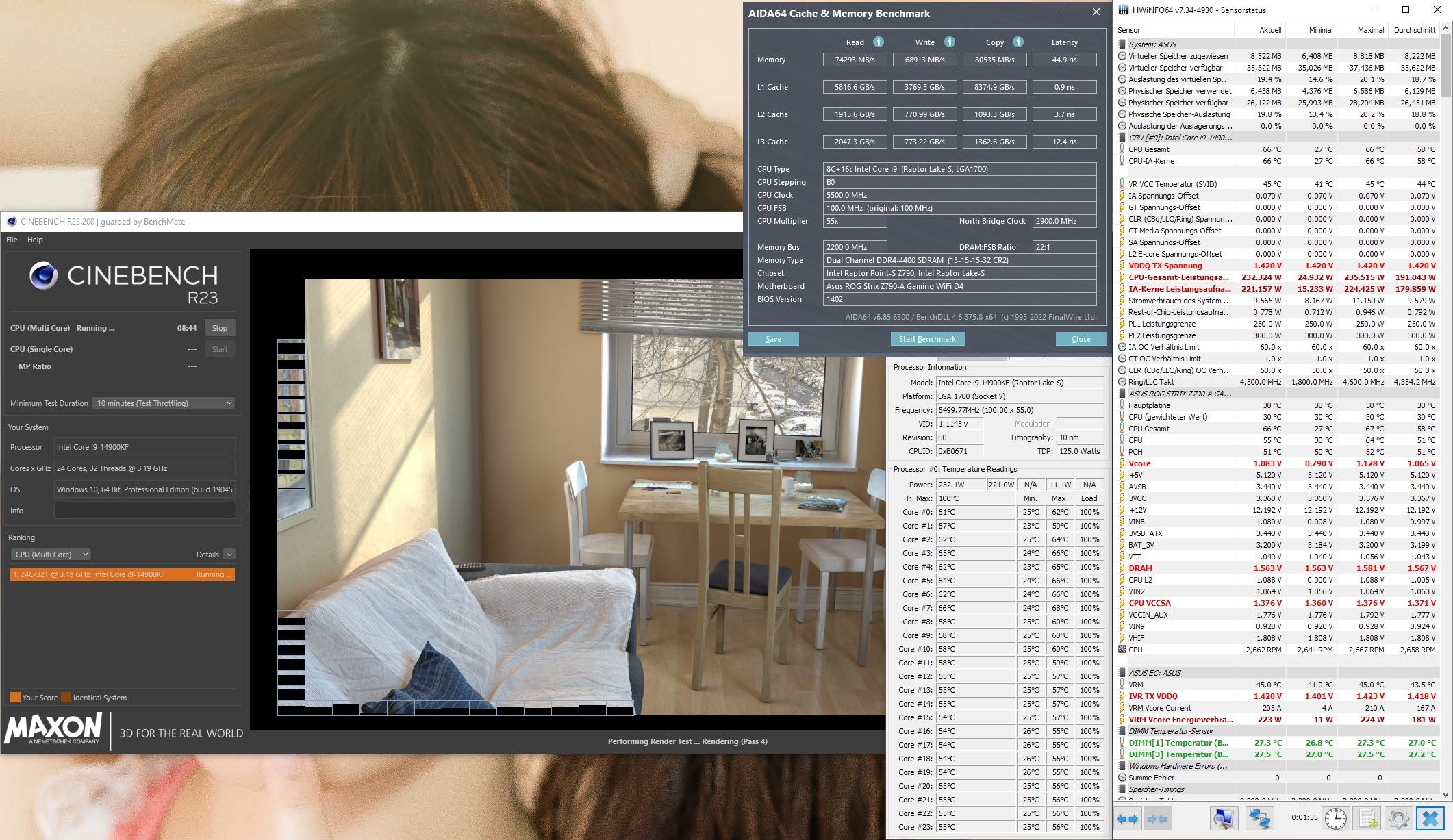
Task: Sort by Sensor column header
Action: pyautogui.click(x=1174, y=30)
